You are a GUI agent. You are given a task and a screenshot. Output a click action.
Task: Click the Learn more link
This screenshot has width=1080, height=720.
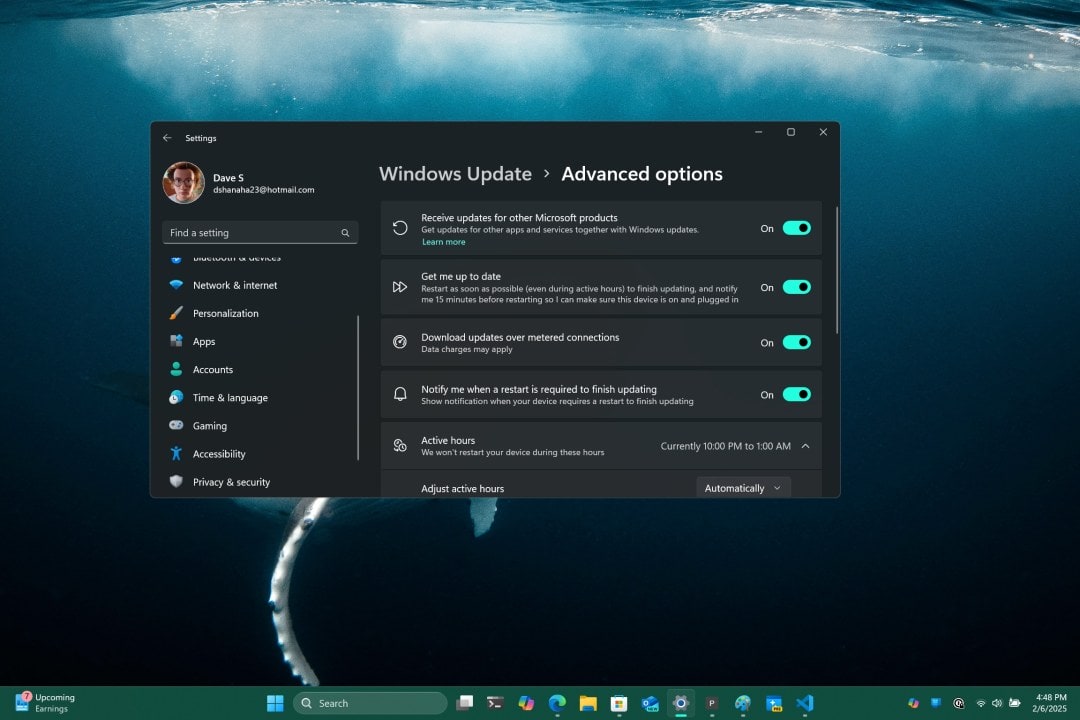[x=443, y=241]
